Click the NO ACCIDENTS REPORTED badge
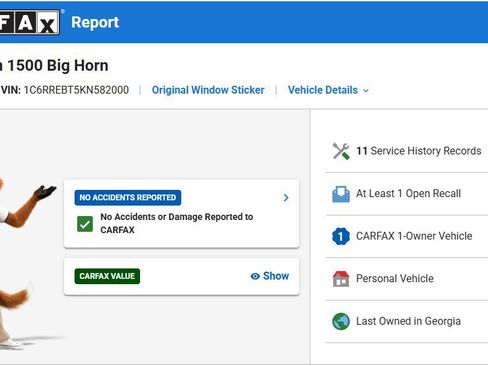 (x=128, y=198)
